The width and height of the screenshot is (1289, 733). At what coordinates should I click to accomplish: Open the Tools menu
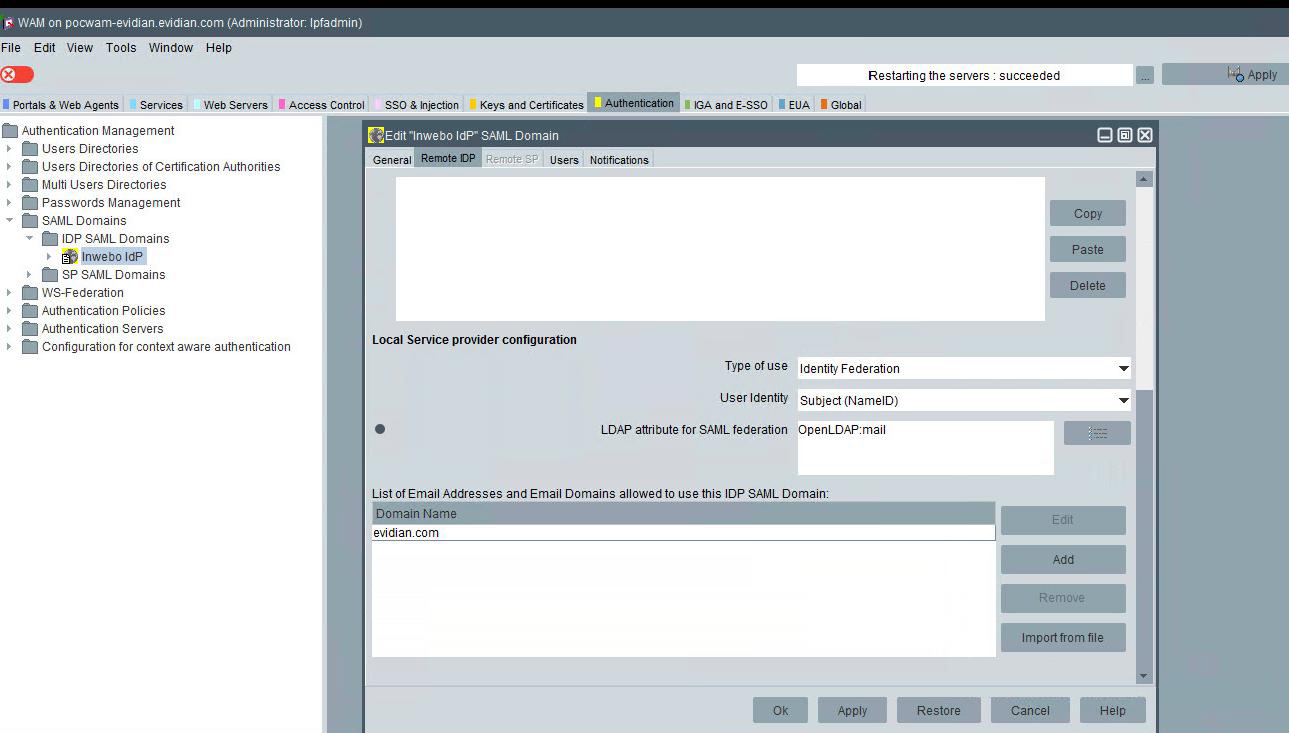tap(121, 47)
